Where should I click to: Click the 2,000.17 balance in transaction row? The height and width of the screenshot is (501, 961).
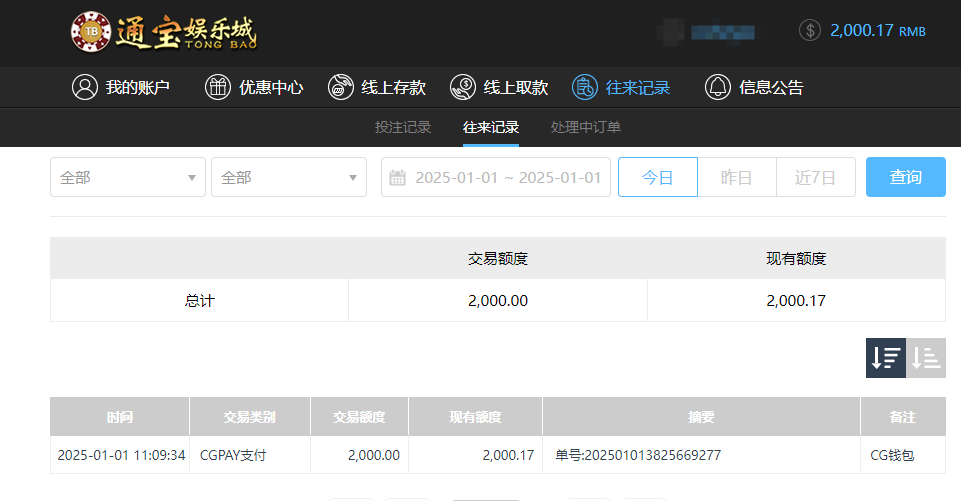pyautogui.click(x=508, y=455)
